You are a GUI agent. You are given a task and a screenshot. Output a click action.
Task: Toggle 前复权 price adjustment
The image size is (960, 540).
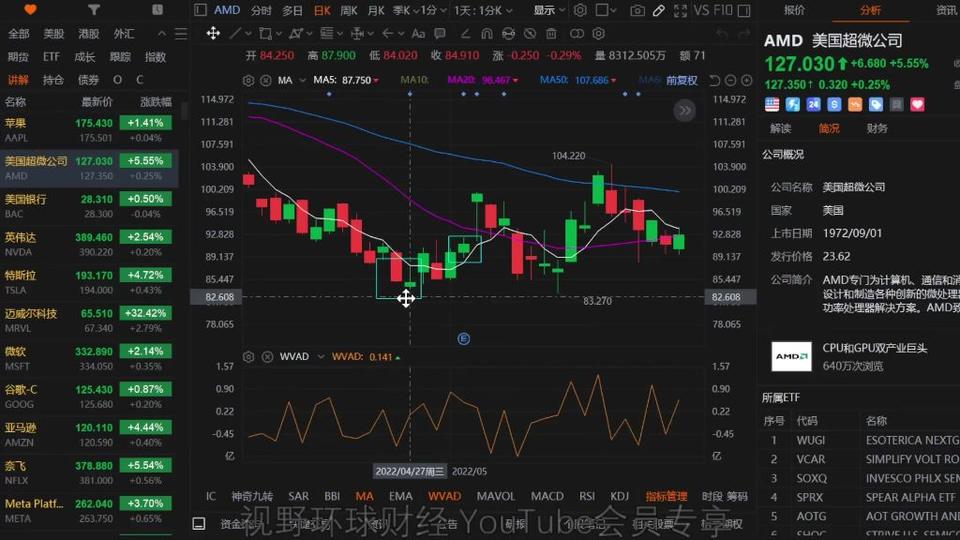click(681, 80)
